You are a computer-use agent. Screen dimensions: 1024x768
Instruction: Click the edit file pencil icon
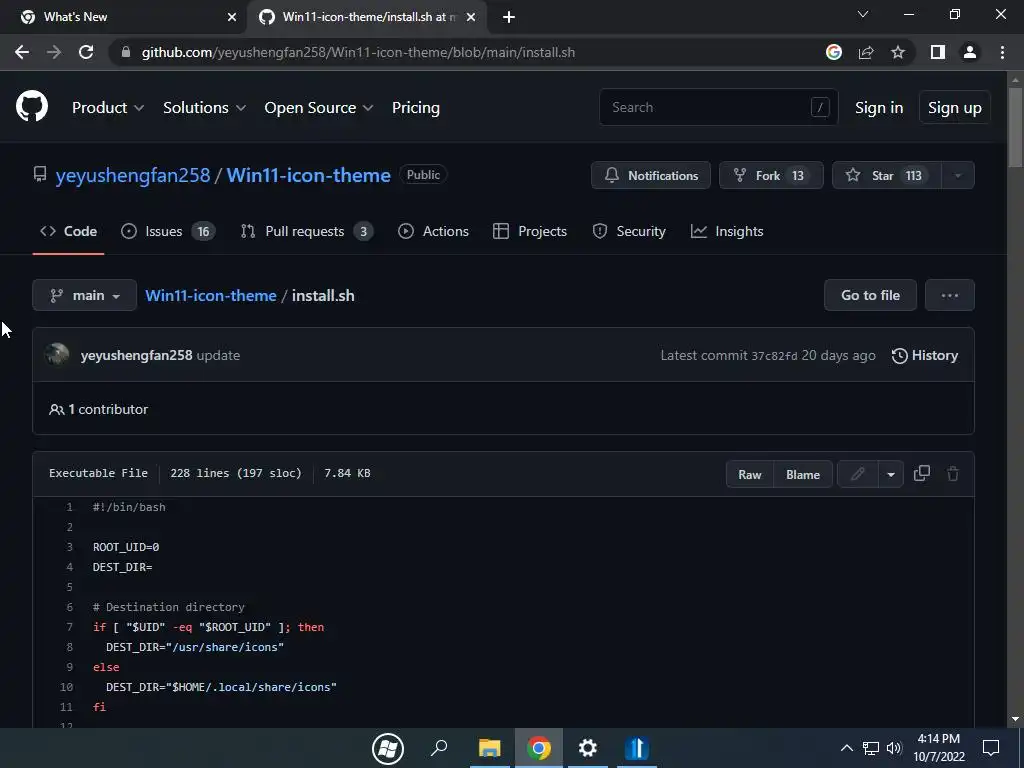pos(857,474)
